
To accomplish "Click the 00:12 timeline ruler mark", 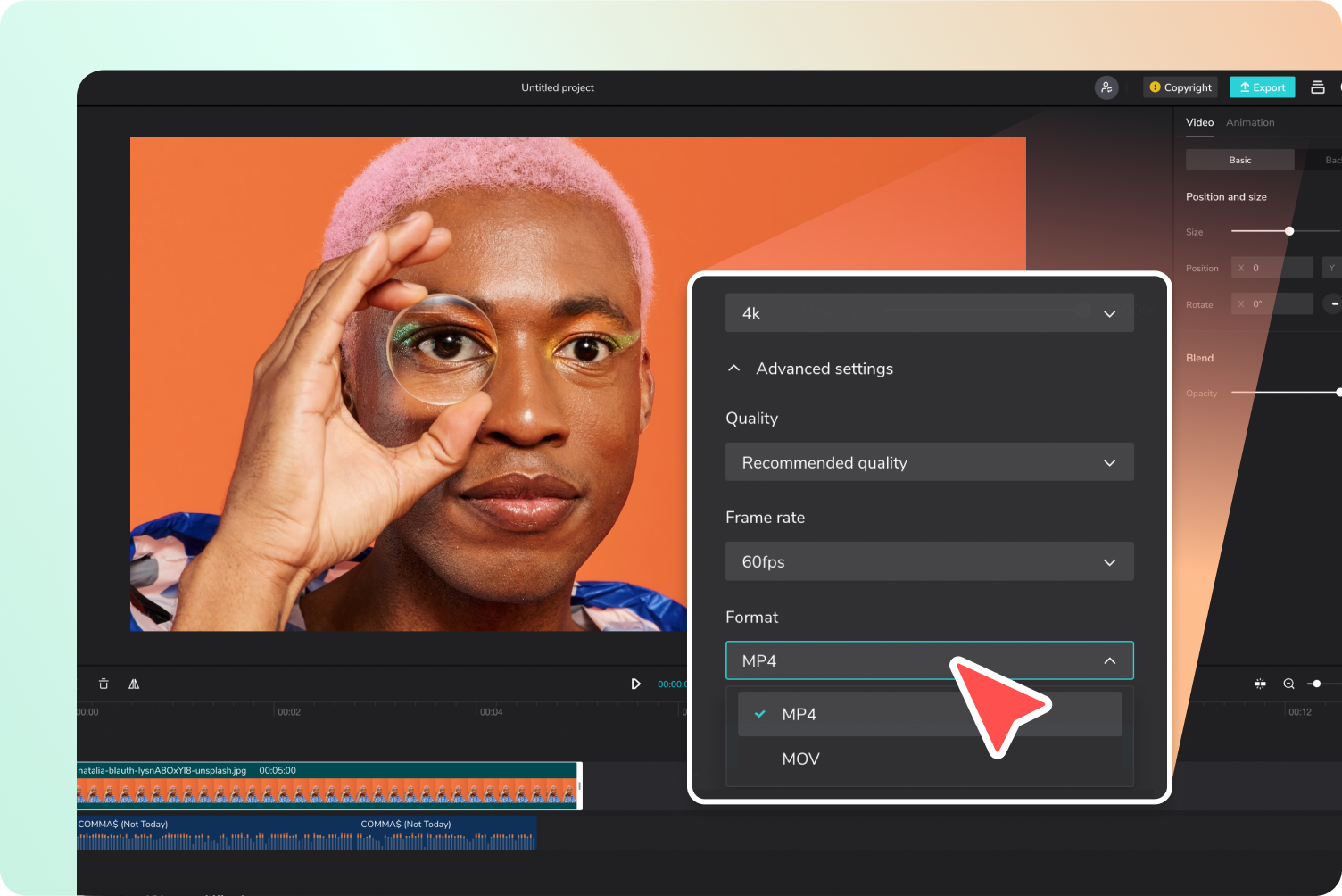I will pyautogui.click(x=1300, y=712).
